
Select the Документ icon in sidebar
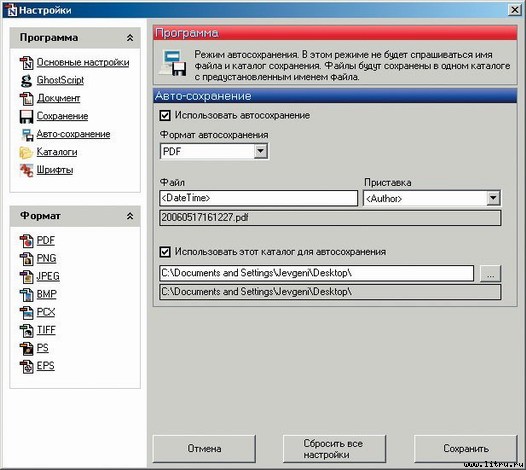click(x=26, y=98)
